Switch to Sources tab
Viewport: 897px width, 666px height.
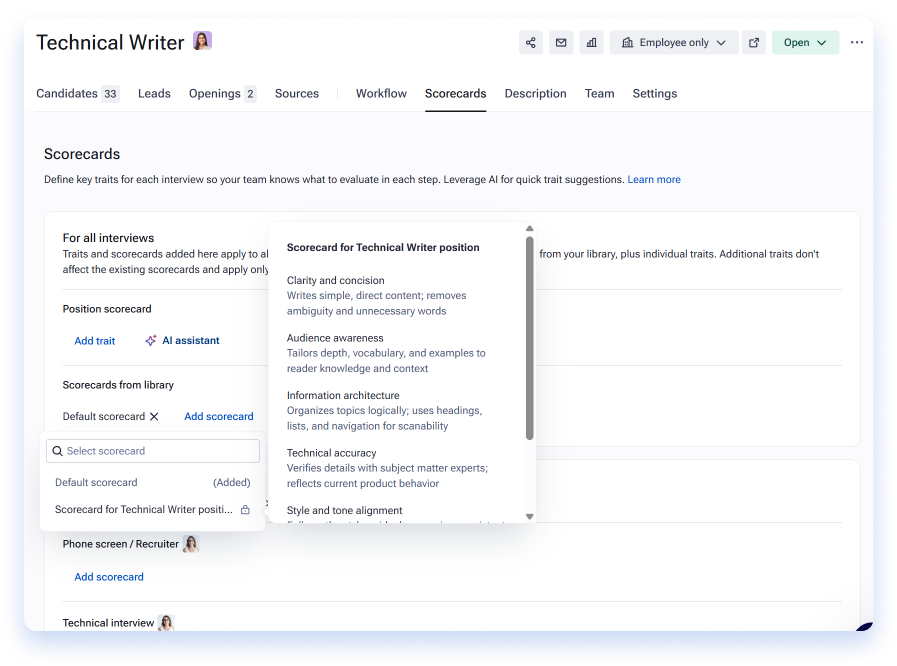[297, 93]
